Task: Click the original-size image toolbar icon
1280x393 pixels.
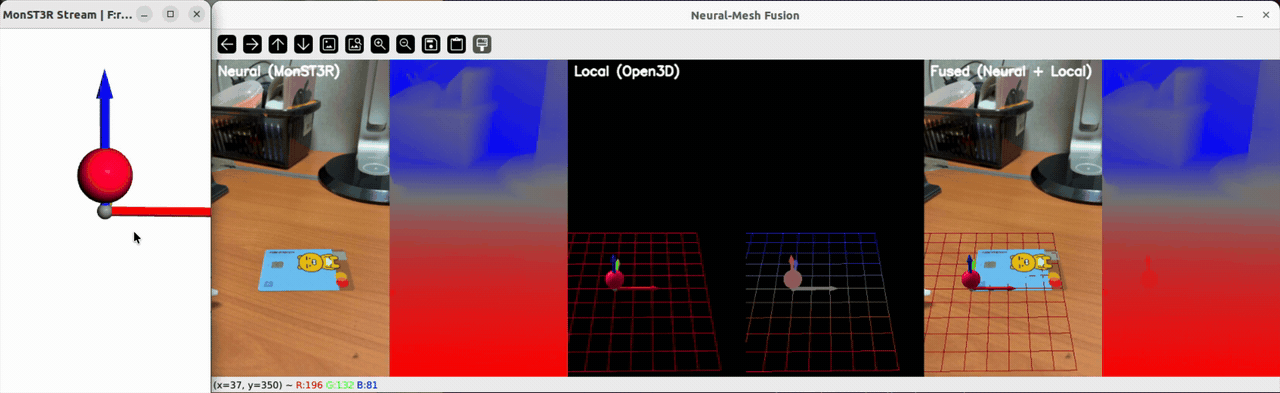Action: click(329, 44)
